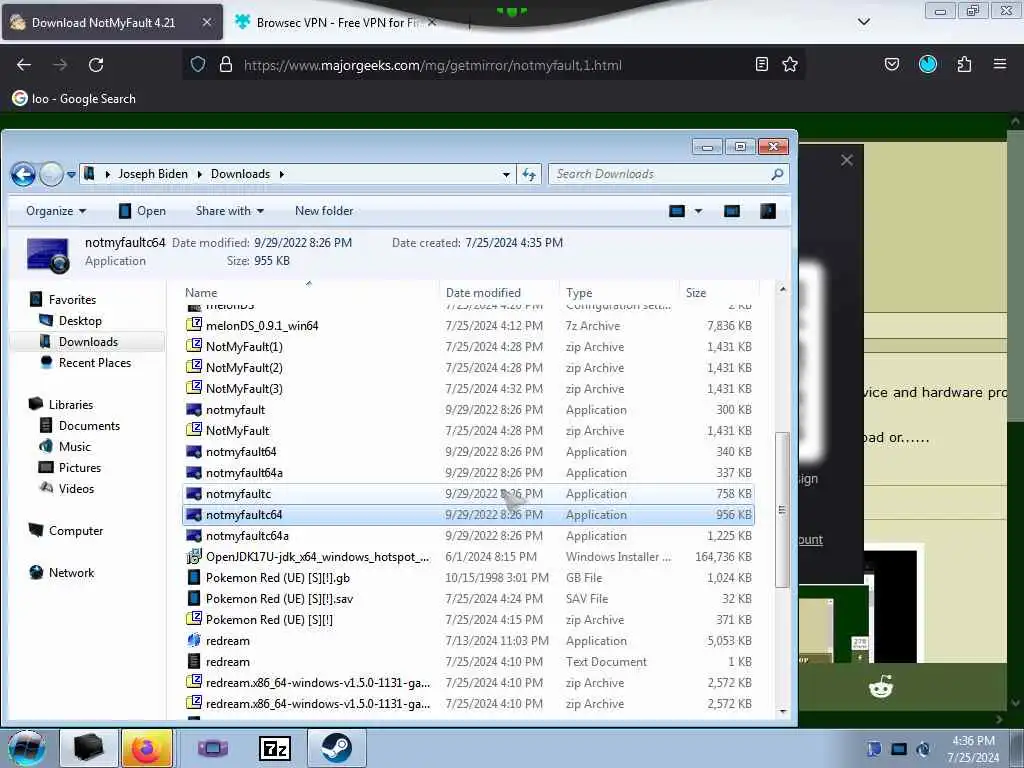Select NotMyFault(3) zip archive

pos(468,389)
